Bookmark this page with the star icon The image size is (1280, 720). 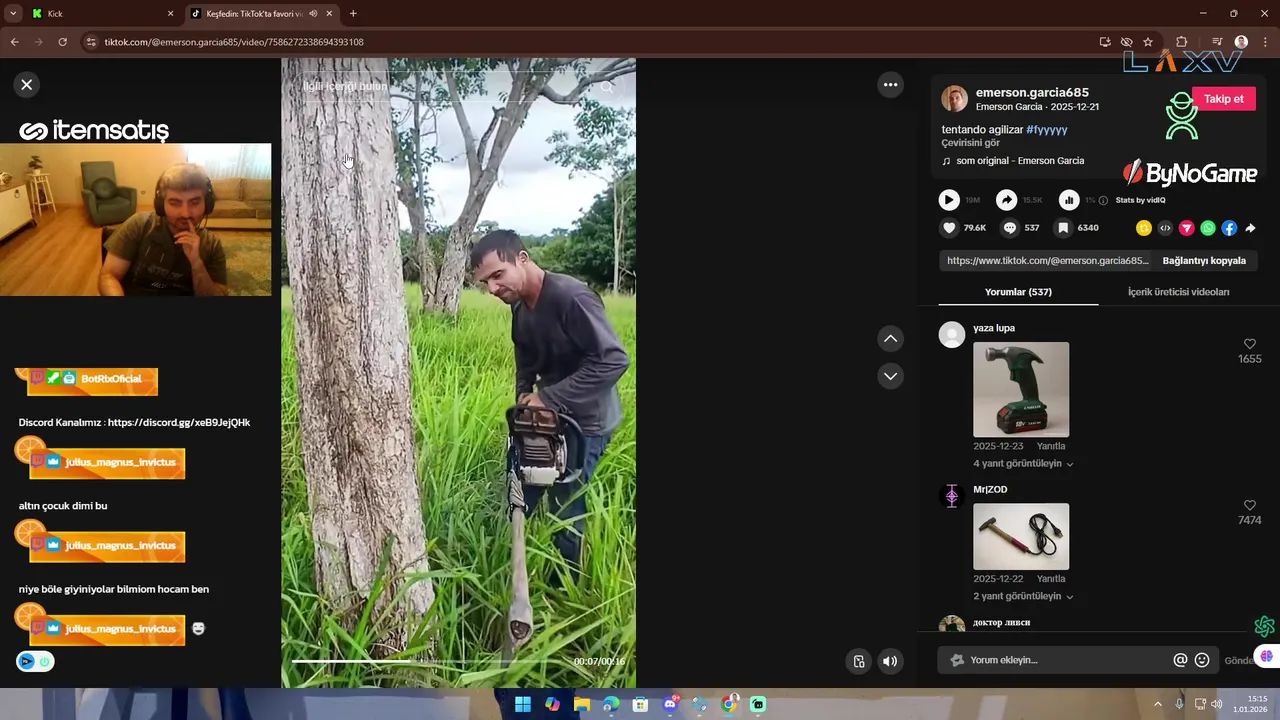pos(1148,42)
